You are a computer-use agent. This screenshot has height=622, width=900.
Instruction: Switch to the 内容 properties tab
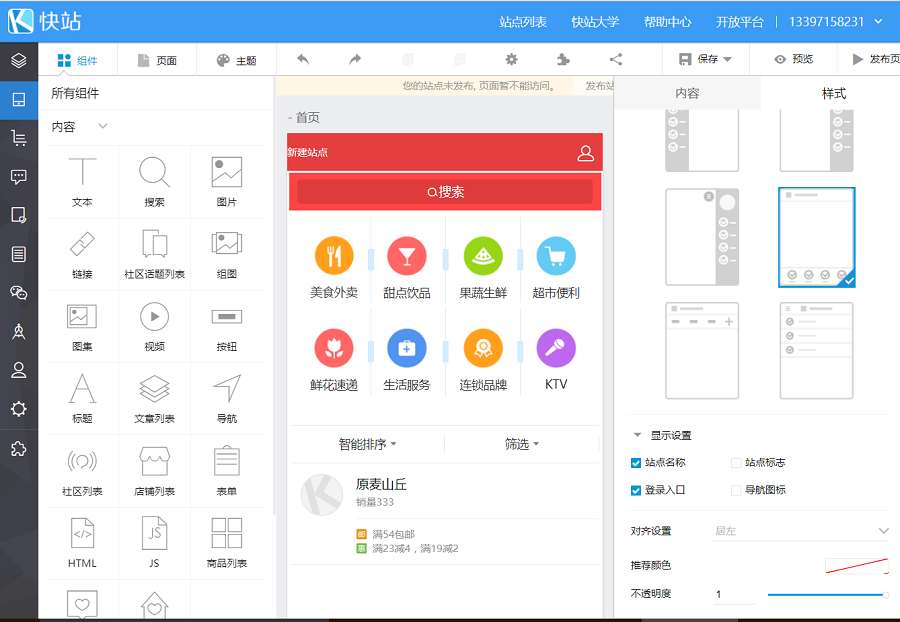(x=687, y=94)
